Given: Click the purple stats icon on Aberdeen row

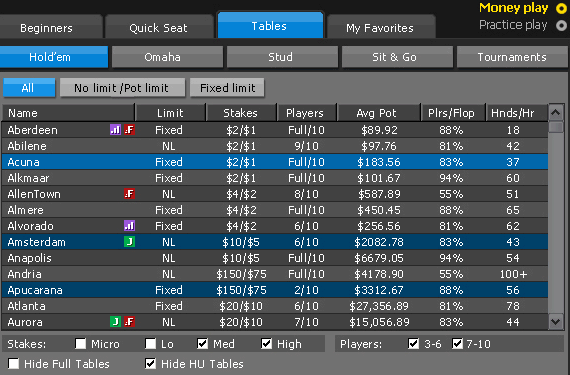Looking at the screenshot, I should tap(115, 130).
